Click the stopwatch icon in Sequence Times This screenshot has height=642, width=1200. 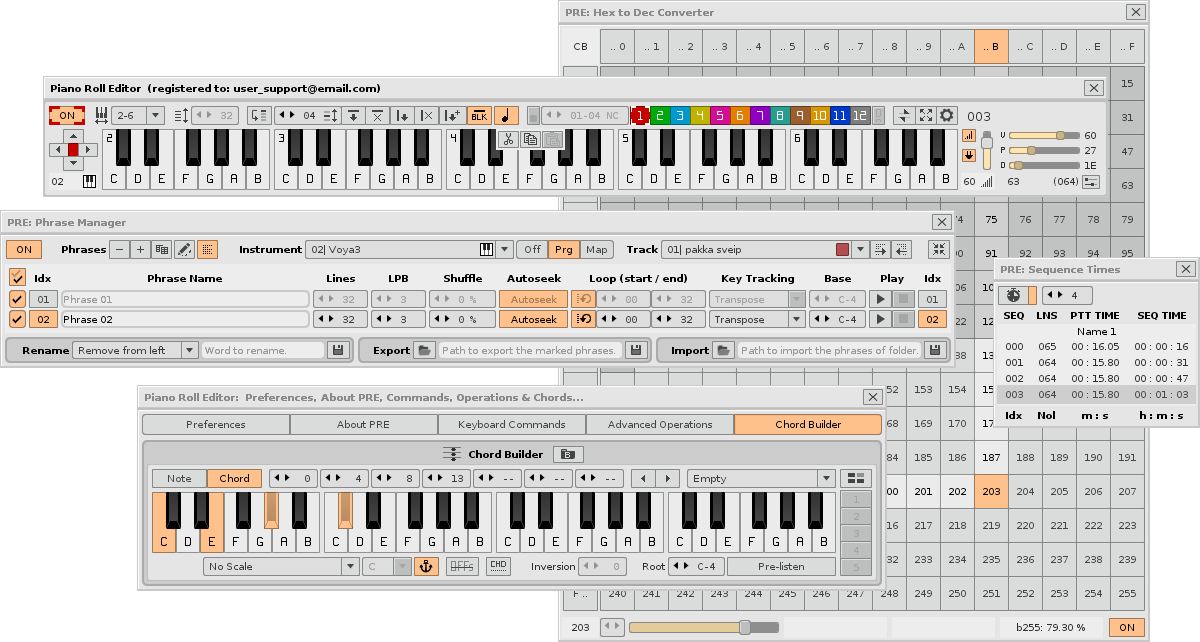1013,296
